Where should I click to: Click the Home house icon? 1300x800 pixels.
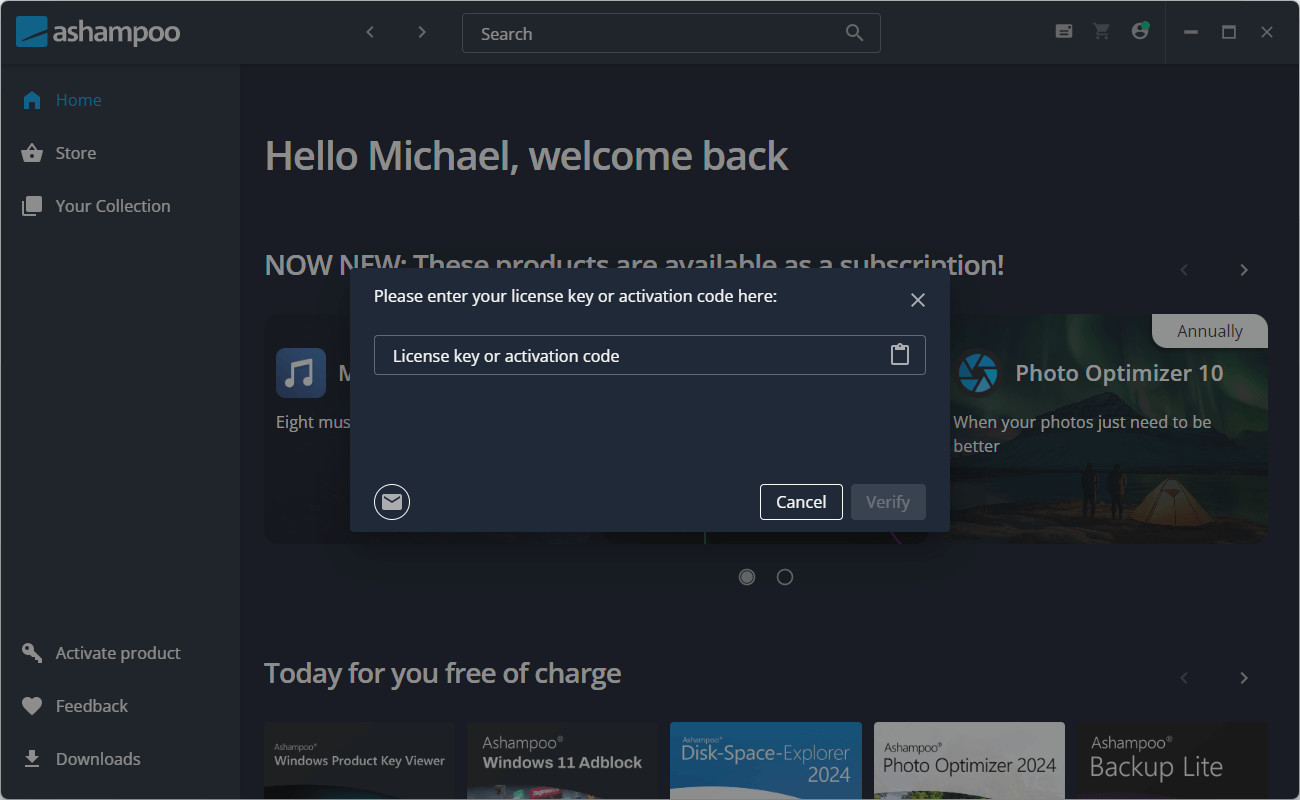click(x=32, y=100)
